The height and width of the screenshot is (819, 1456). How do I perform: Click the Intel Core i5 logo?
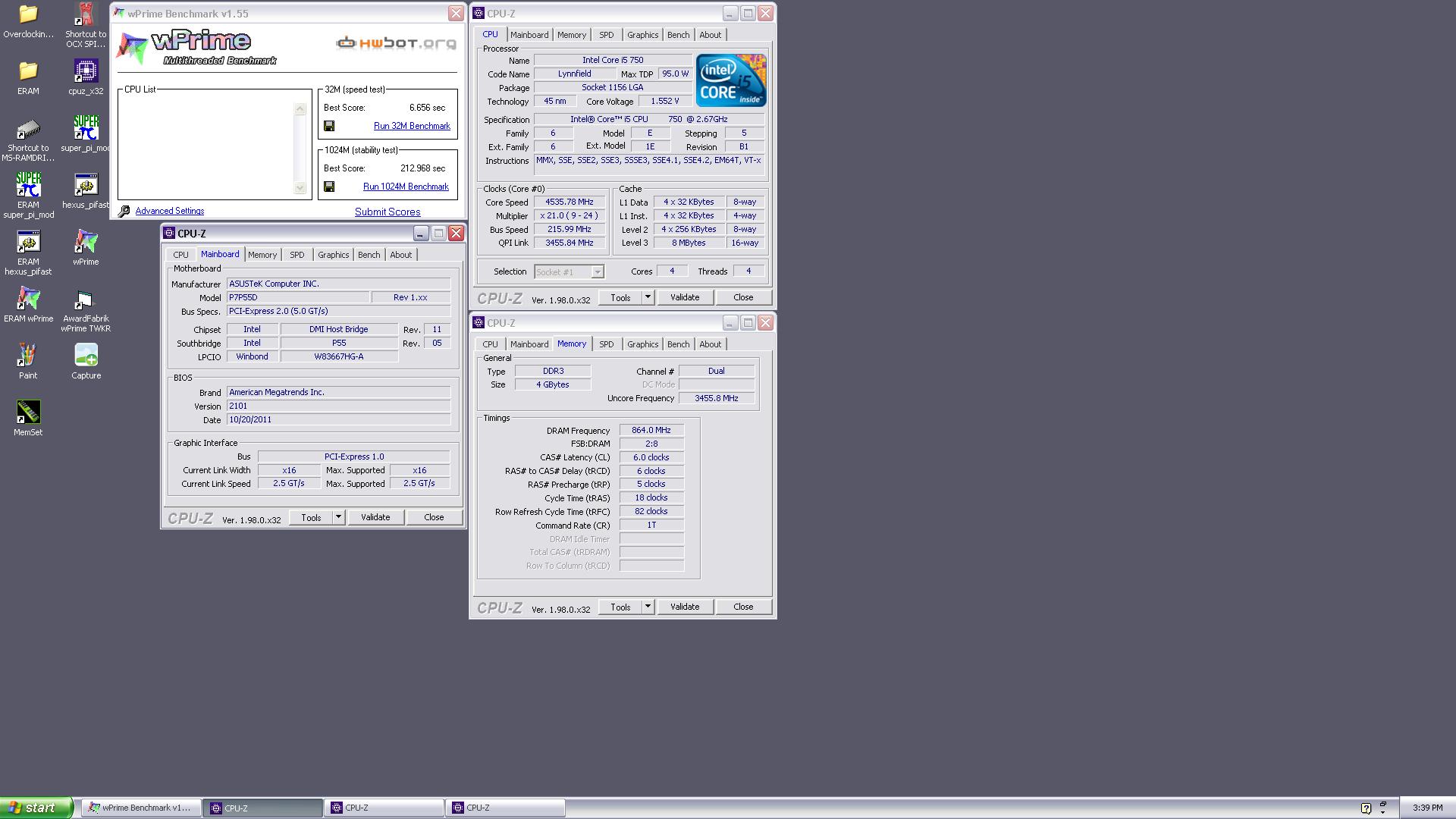tap(731, 80)
